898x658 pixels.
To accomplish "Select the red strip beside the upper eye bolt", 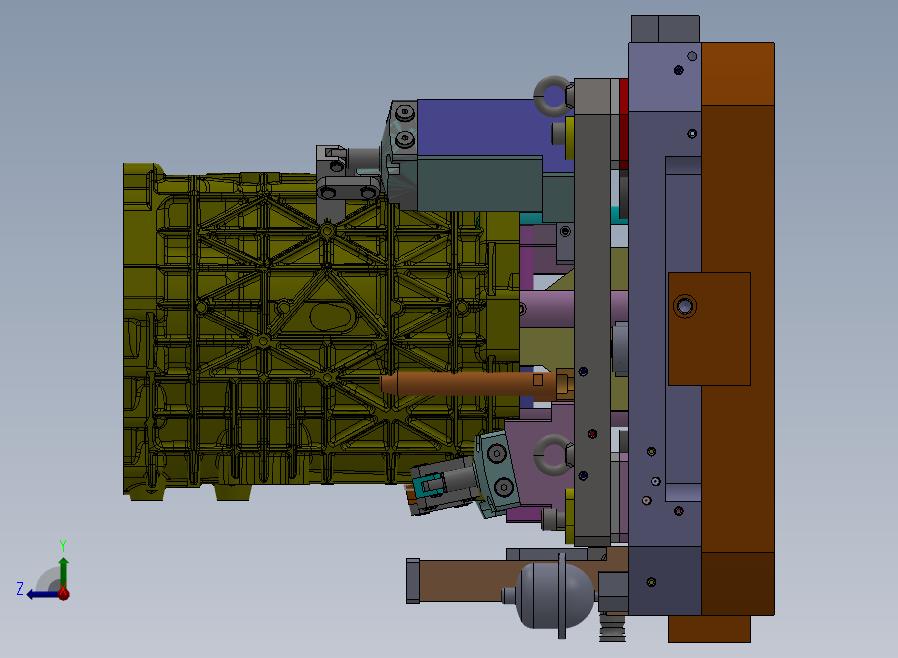I will click(623, 123).
